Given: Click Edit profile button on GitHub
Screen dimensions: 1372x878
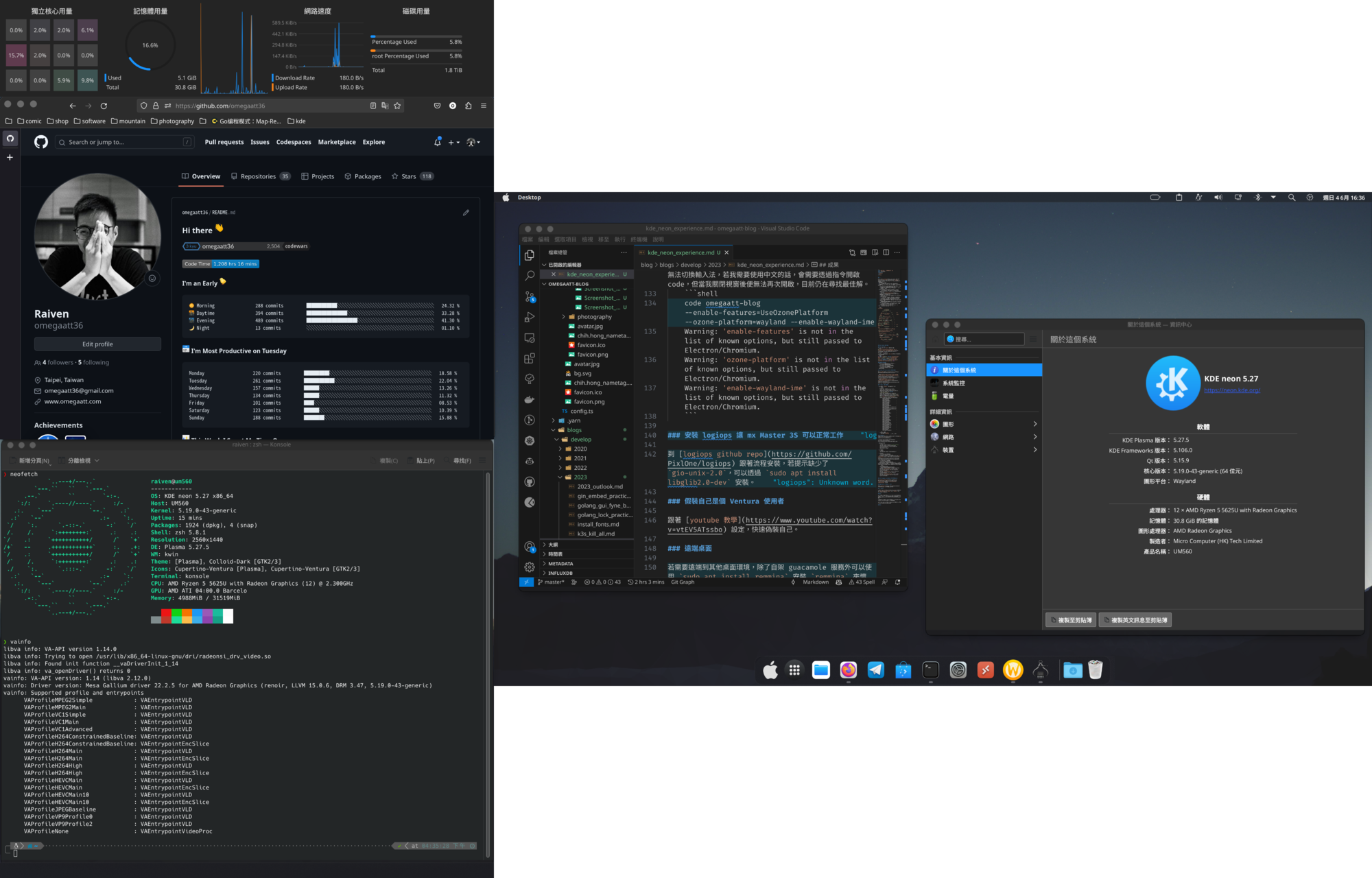Looking at the screenshot, I should coord(97,344).
